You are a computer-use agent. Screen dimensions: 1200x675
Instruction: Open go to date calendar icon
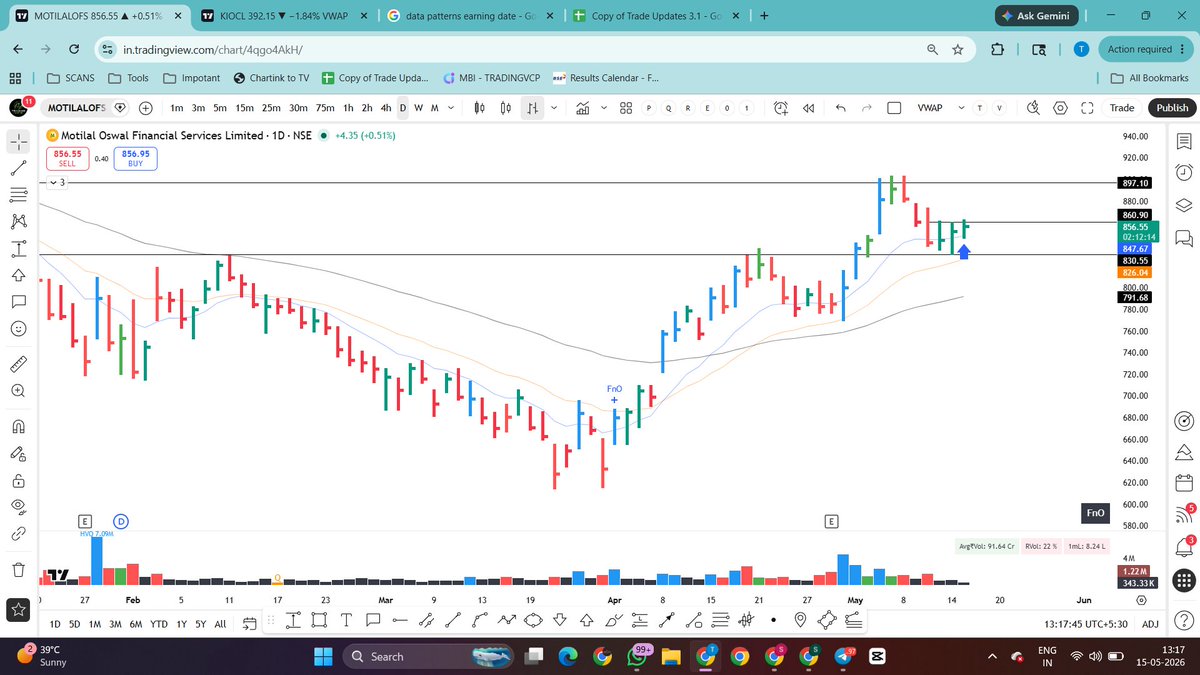pos(249,623)
